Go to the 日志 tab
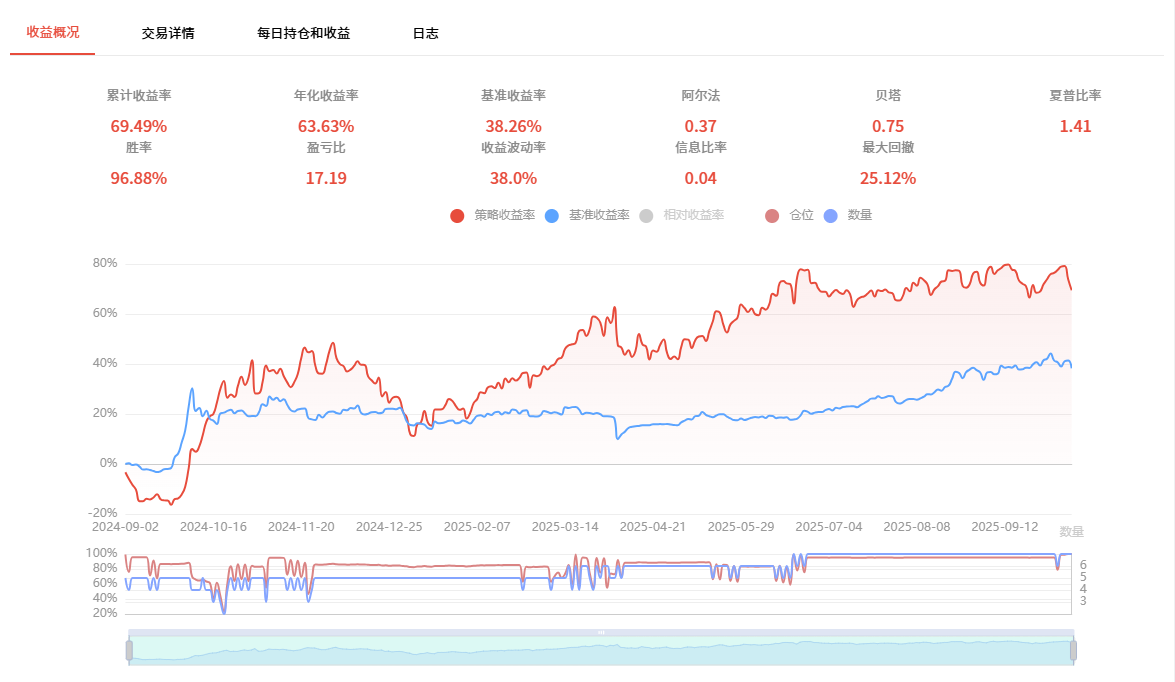The image size is (1175, 682). (x=425, y=33)
